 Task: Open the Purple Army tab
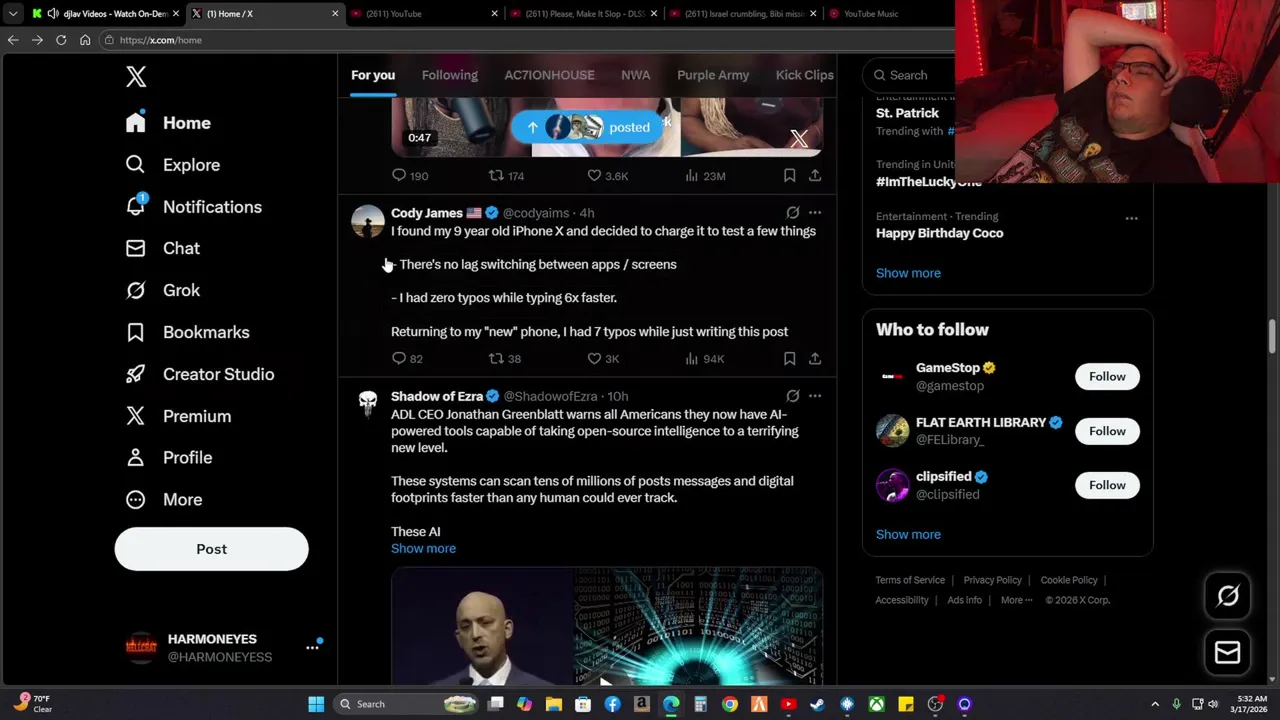point(713,75)
